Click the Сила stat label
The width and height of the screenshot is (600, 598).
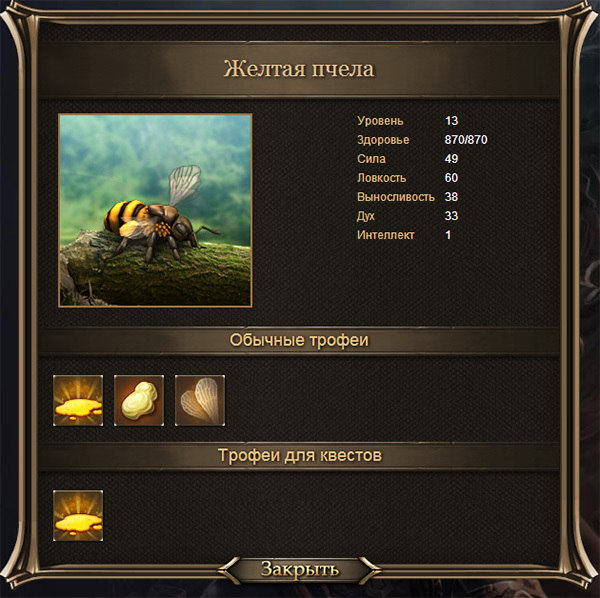click(x=371, y=159)
